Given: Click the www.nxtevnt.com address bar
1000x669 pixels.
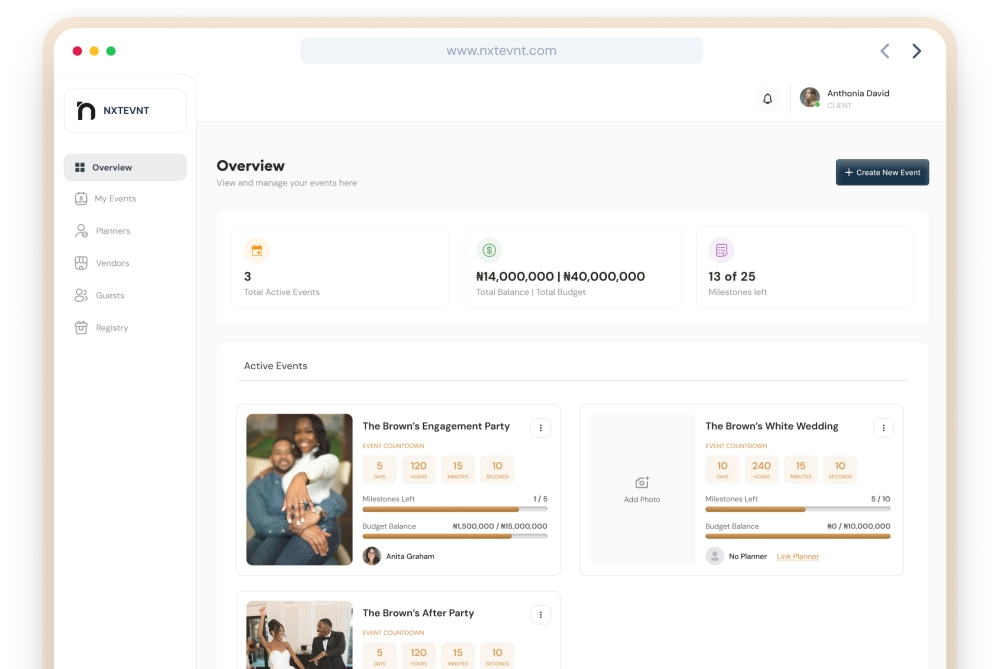Looking at the screenshot, I should click(501, 50).
